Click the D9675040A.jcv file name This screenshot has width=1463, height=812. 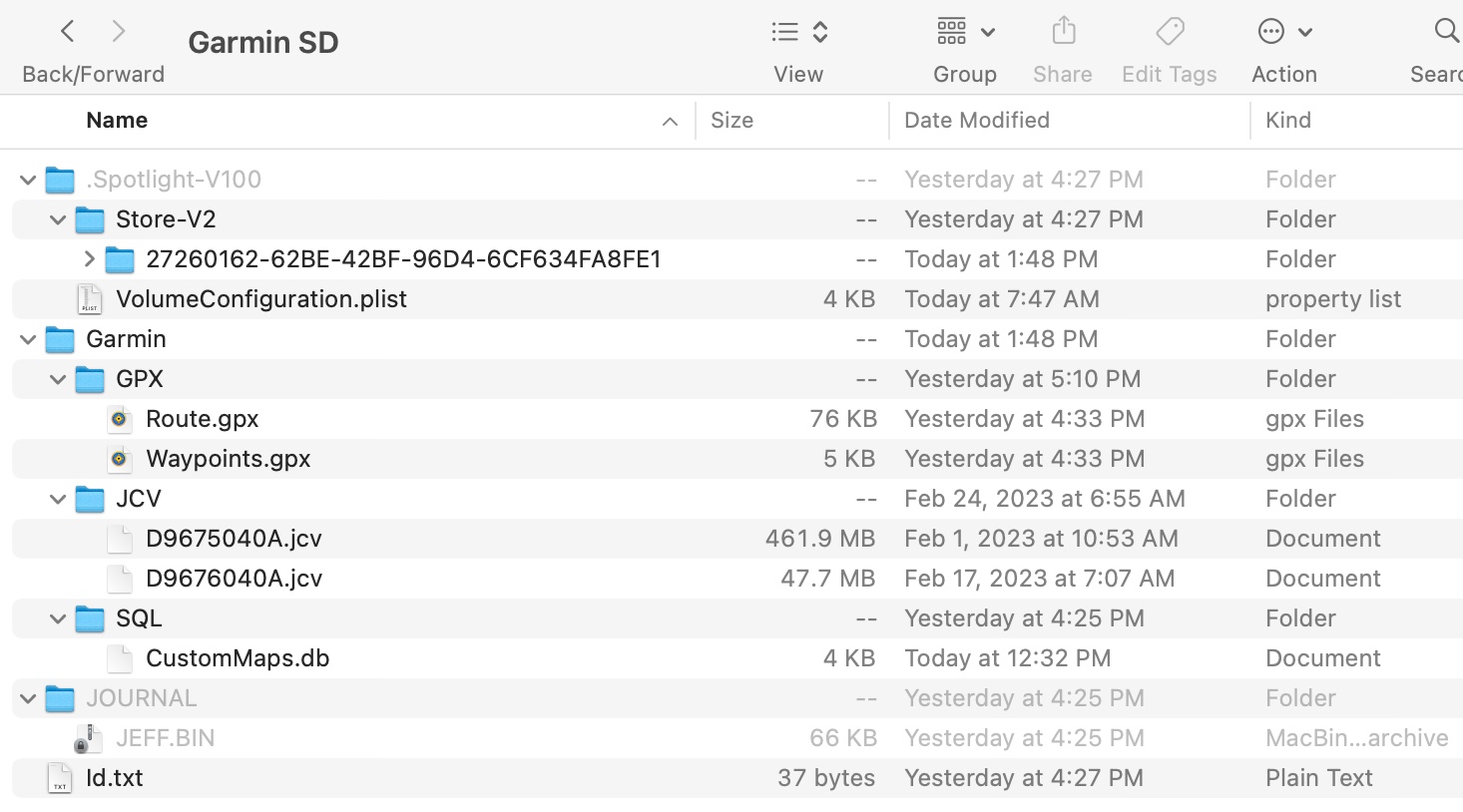coord(235,539)
